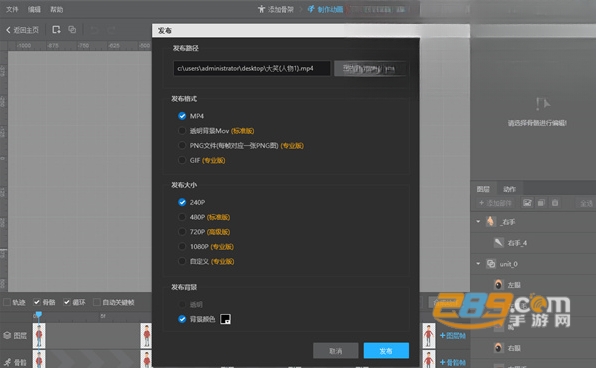Select 720P publish size
Viewport: 596px width, 368px height.
[182, 232]
